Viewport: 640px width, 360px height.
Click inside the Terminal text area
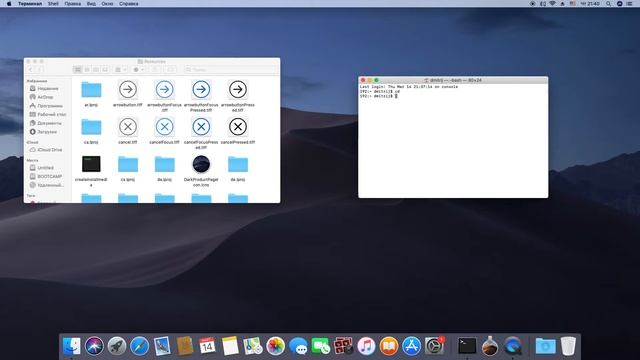(453, 141)
